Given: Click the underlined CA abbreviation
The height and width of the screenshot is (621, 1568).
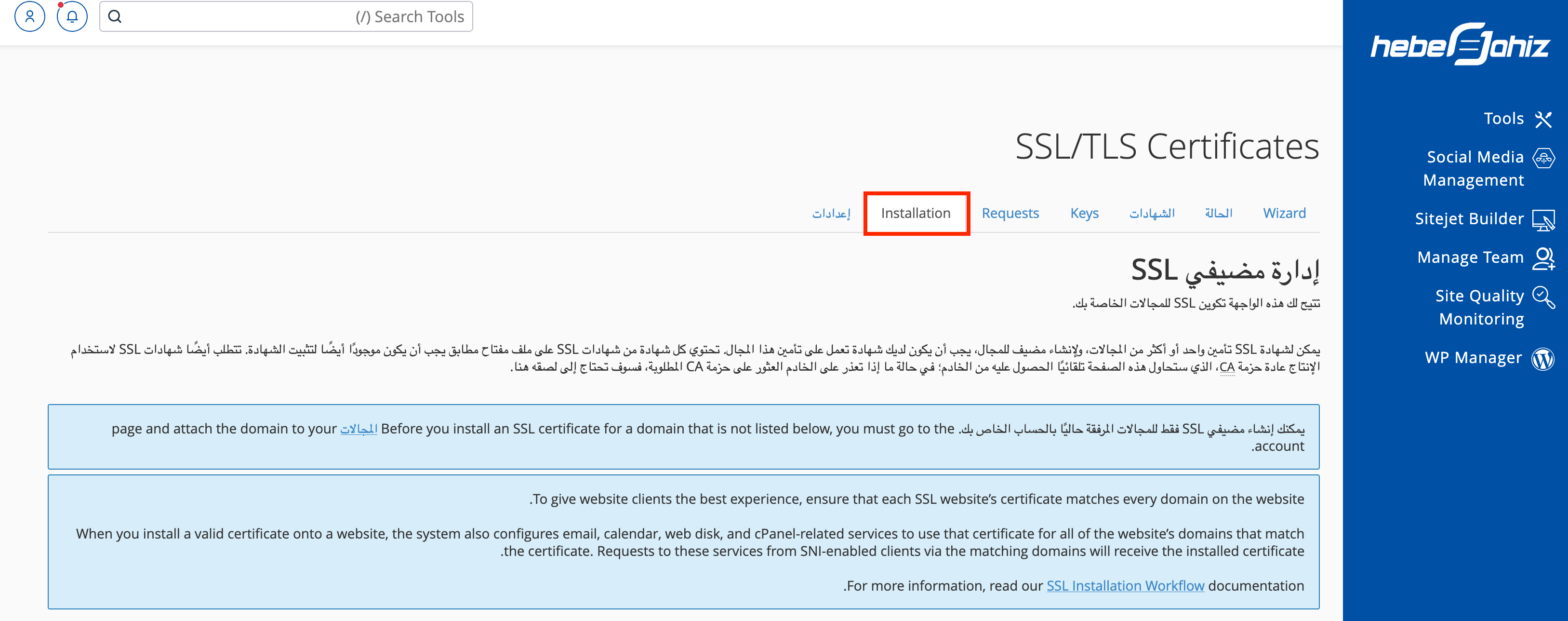Looking at the screenshot, I should pyautogui.click(x=1227, y=367).
